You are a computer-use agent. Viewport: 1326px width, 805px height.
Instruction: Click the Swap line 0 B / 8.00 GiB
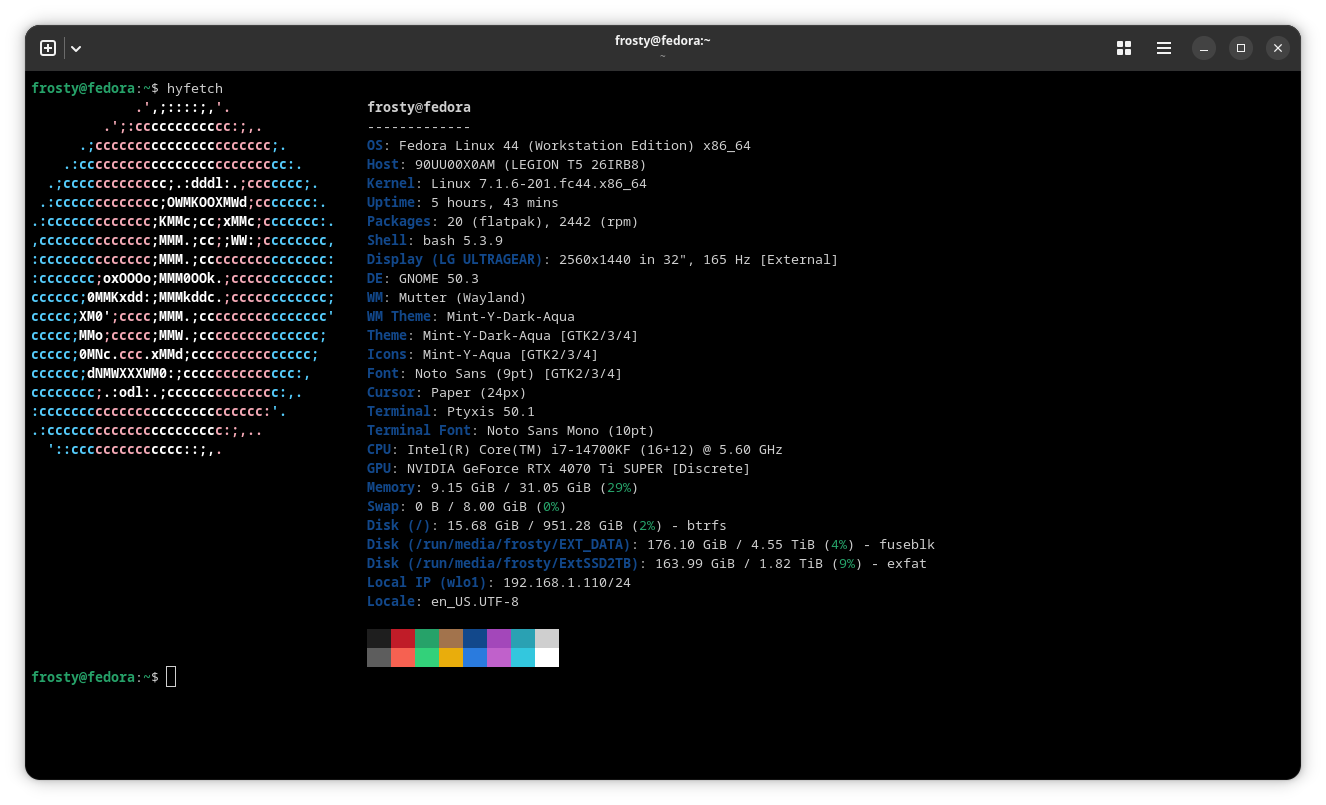pyautogui.click(x=467, y=506)
